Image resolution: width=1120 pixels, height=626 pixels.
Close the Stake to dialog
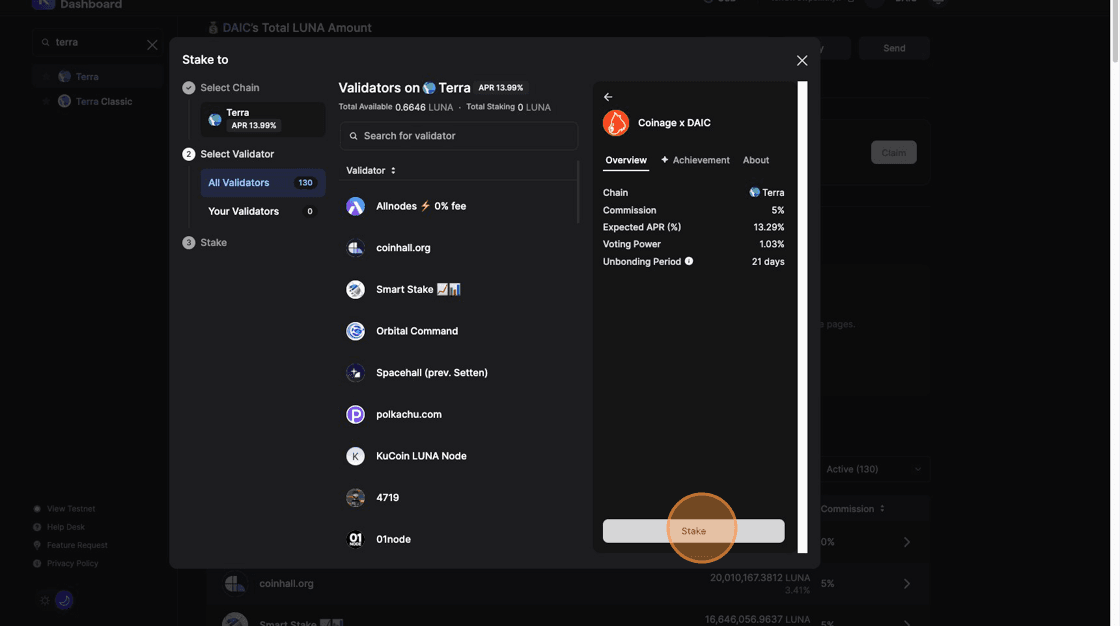click(802, 61)
